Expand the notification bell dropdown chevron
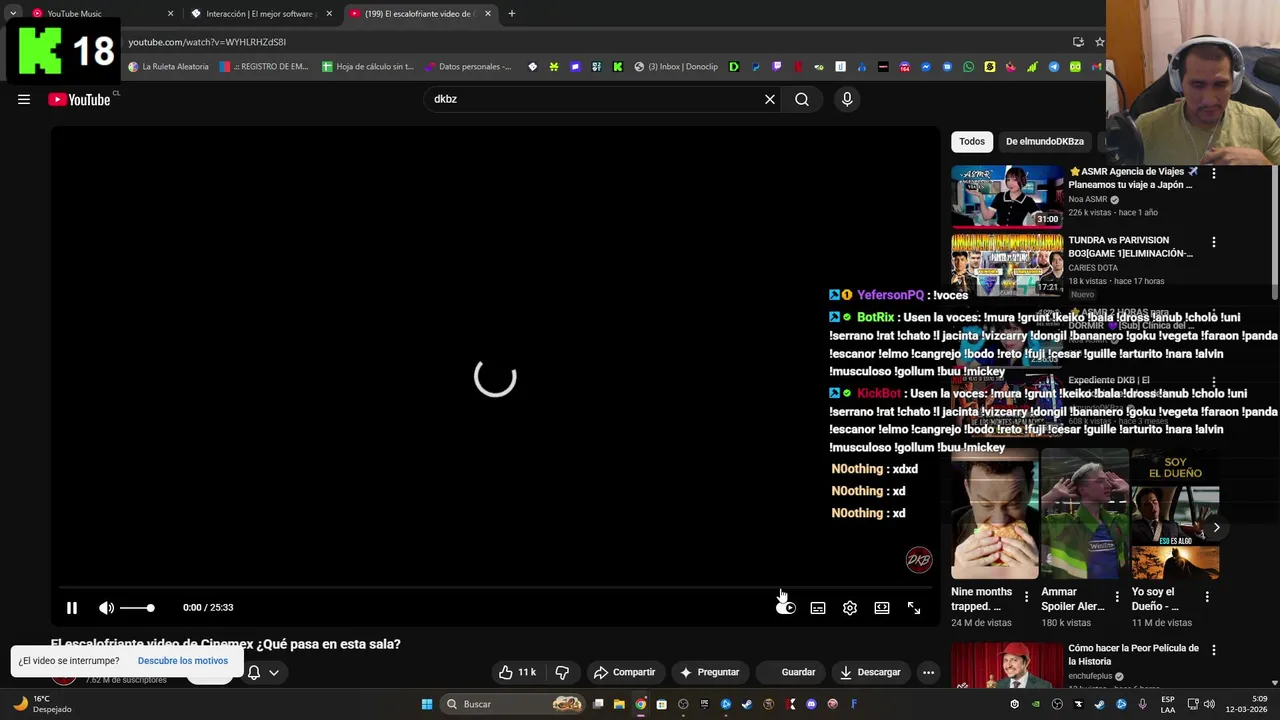 point(273,673)
